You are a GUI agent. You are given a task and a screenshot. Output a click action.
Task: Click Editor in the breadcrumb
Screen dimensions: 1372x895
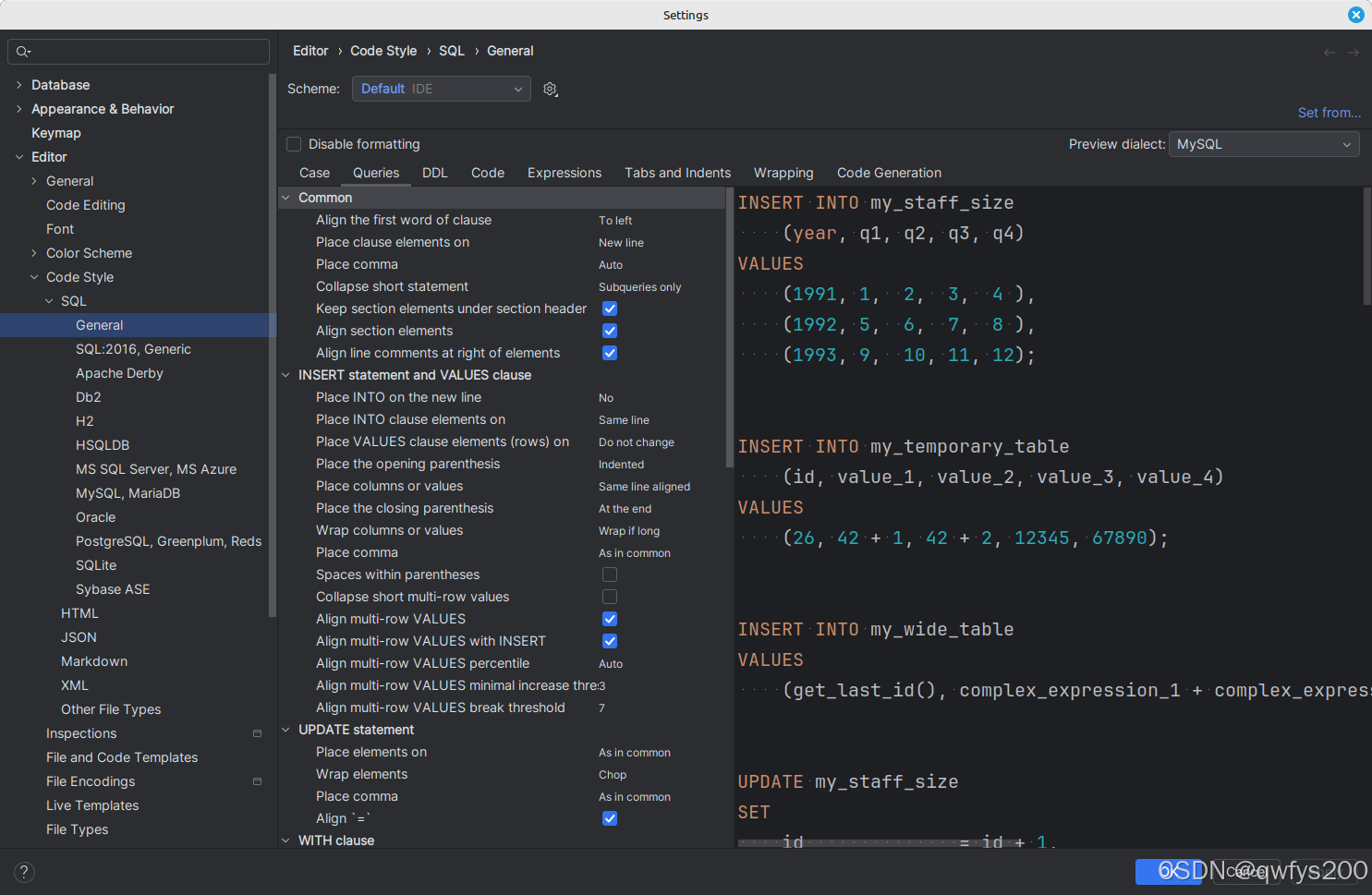[310, 51]
